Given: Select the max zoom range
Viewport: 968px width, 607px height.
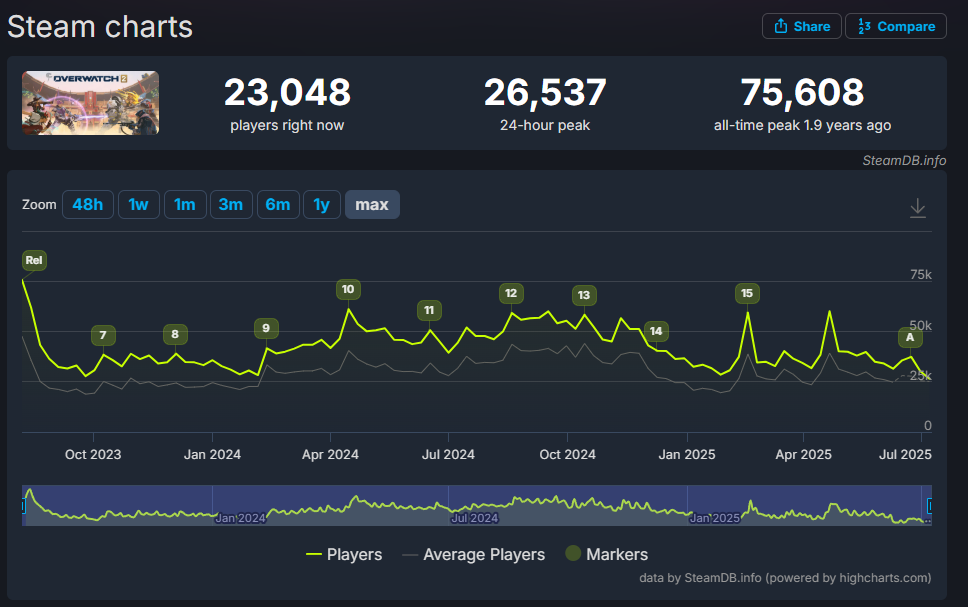Looking at the screenshot, I should 372,205.
